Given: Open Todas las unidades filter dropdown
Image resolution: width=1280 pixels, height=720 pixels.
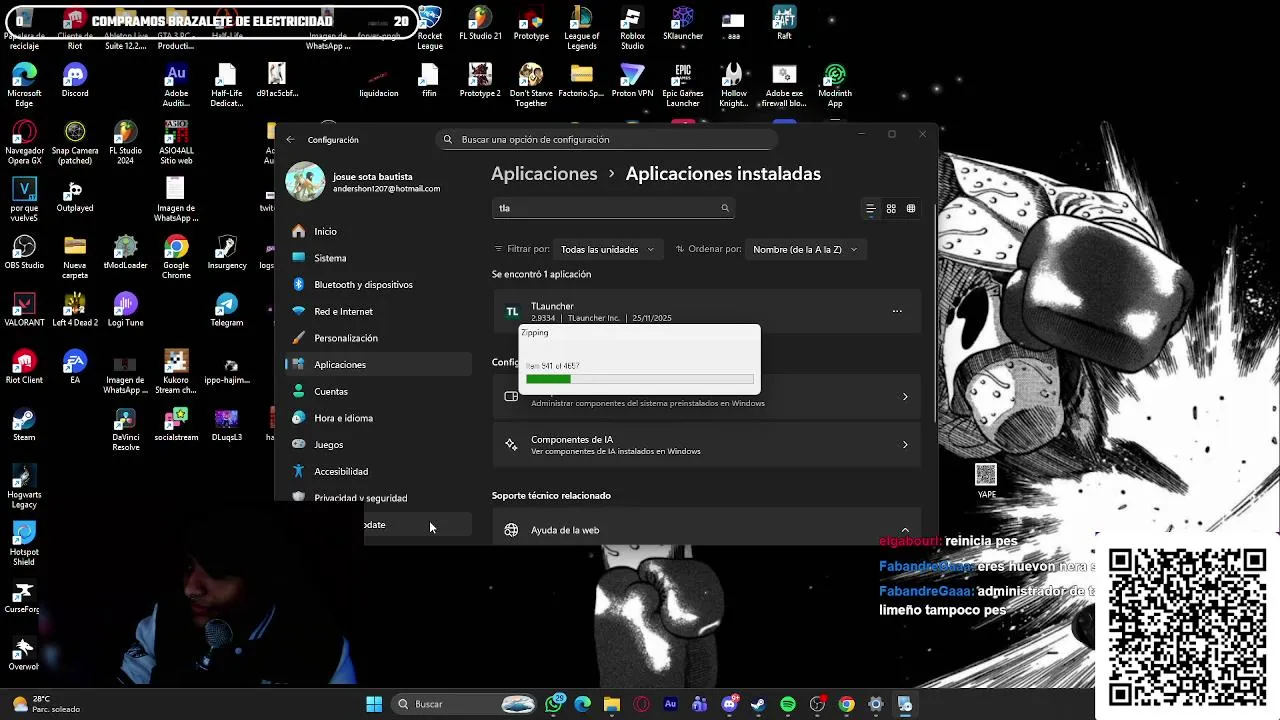Looking at the screenshot, I should (607, 249).
